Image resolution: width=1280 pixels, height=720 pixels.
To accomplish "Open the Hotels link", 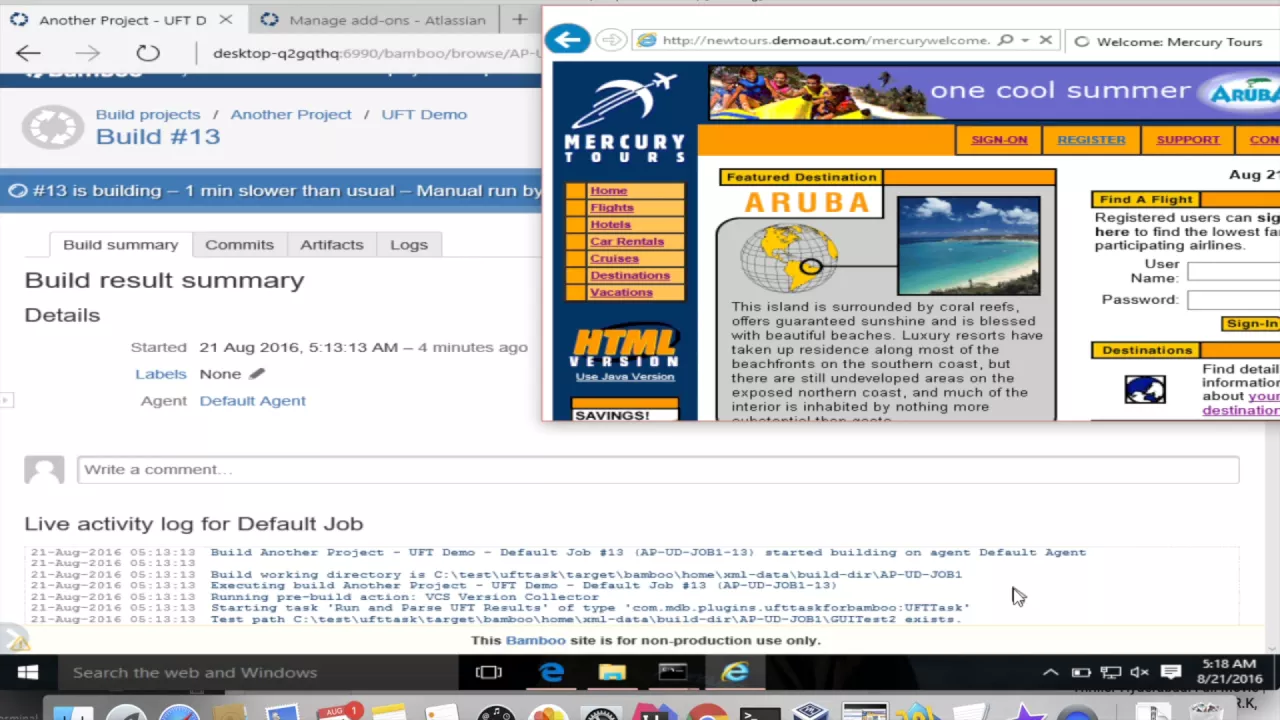I will tap(610, 224).
